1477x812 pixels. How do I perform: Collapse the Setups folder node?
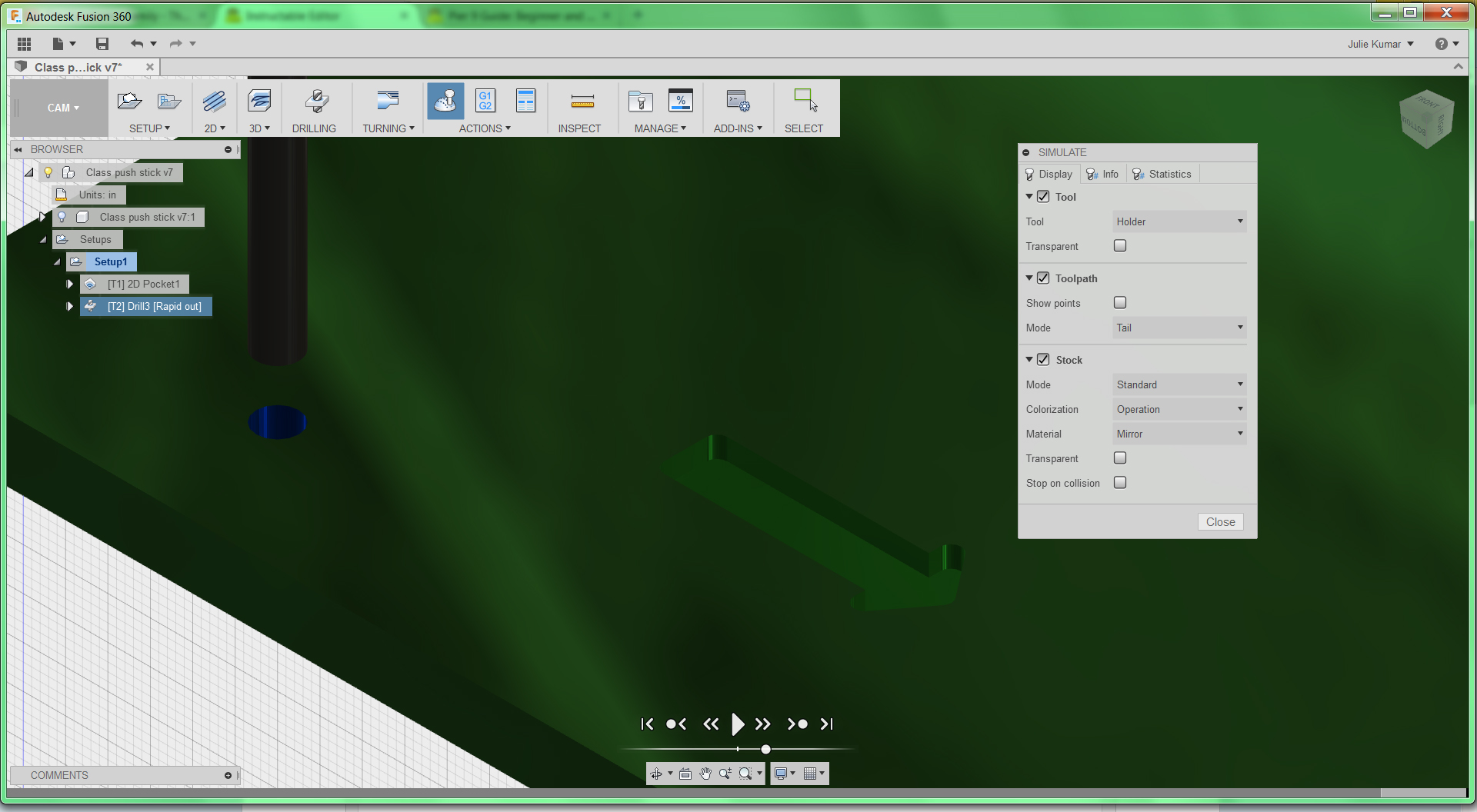(x=43, y=240)
